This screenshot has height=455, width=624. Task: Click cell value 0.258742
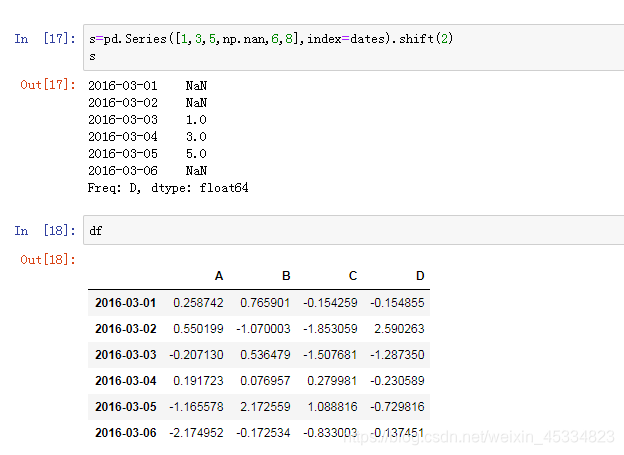198,303
